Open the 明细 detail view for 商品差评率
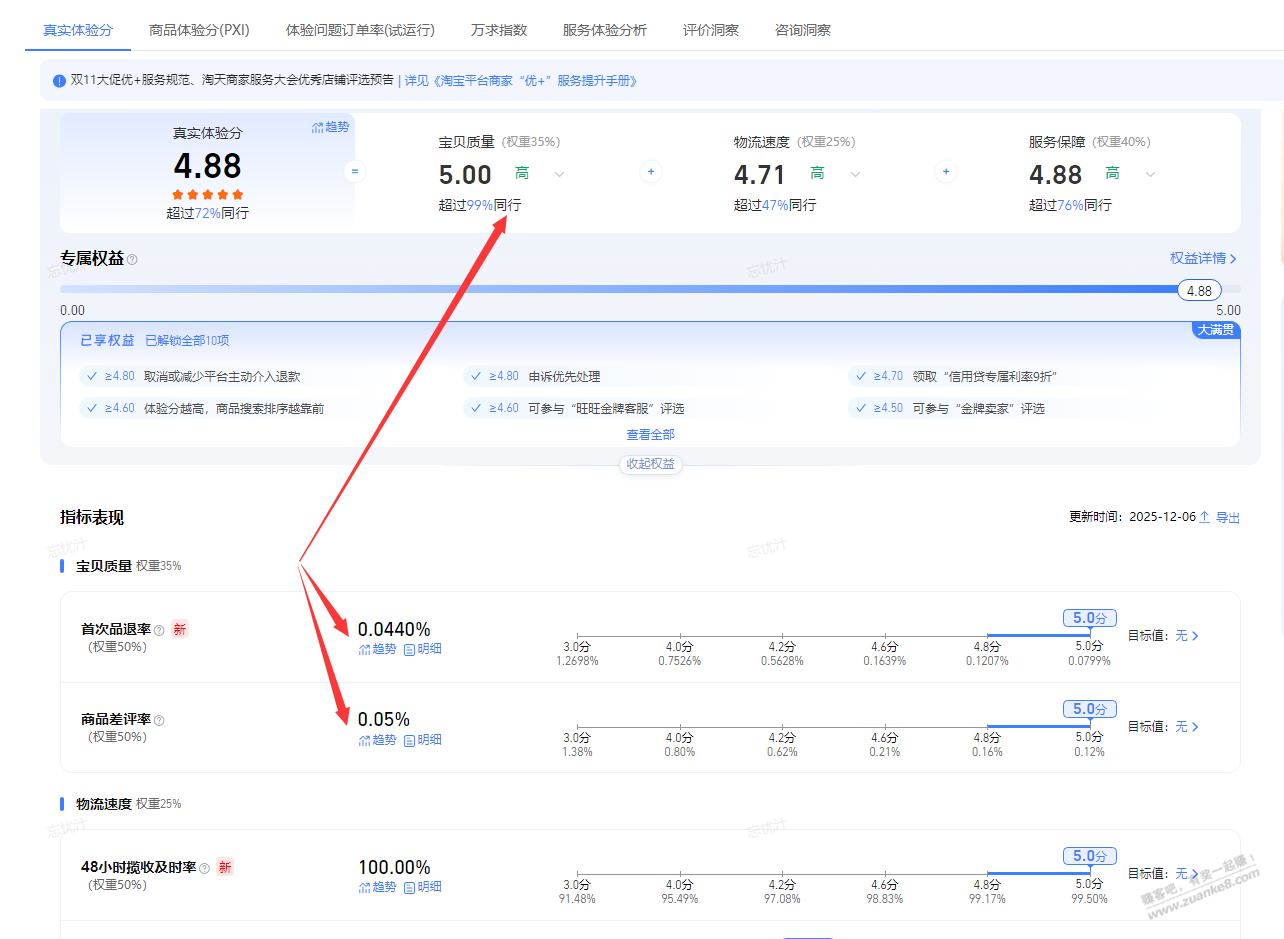This screenshot has height=939, width=1284. (x=423, y=739)
